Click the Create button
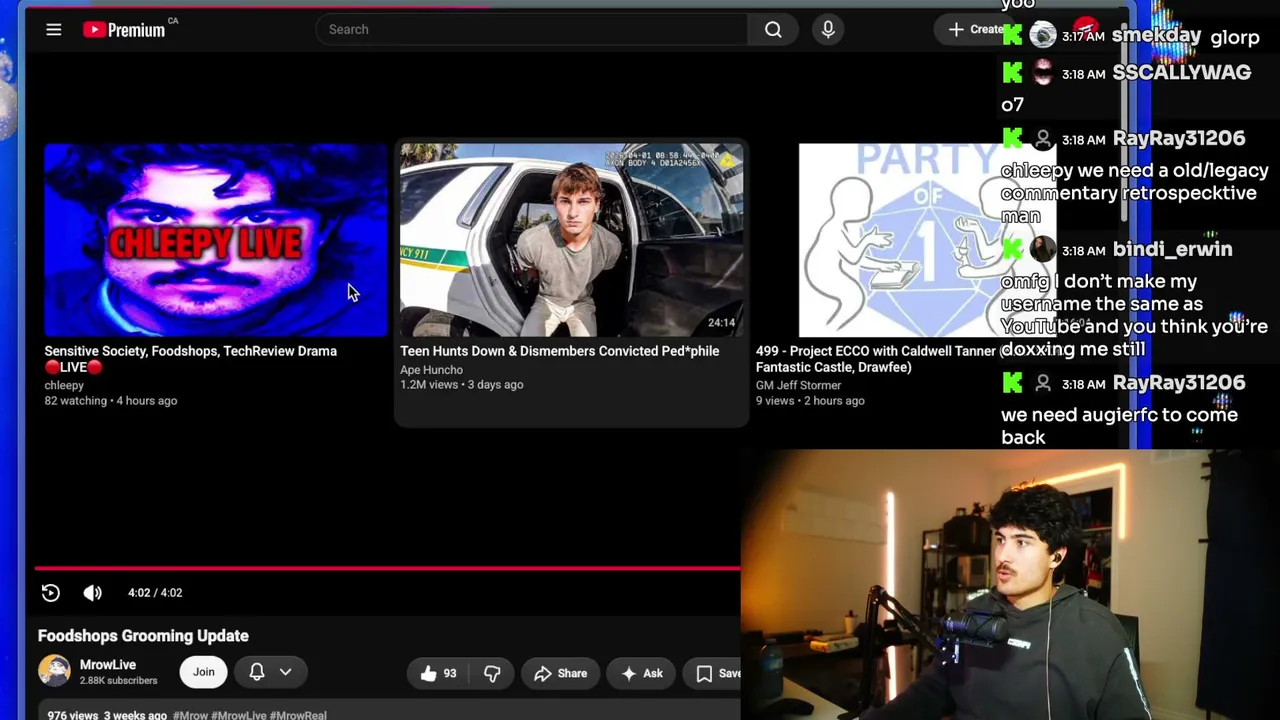 975,29
